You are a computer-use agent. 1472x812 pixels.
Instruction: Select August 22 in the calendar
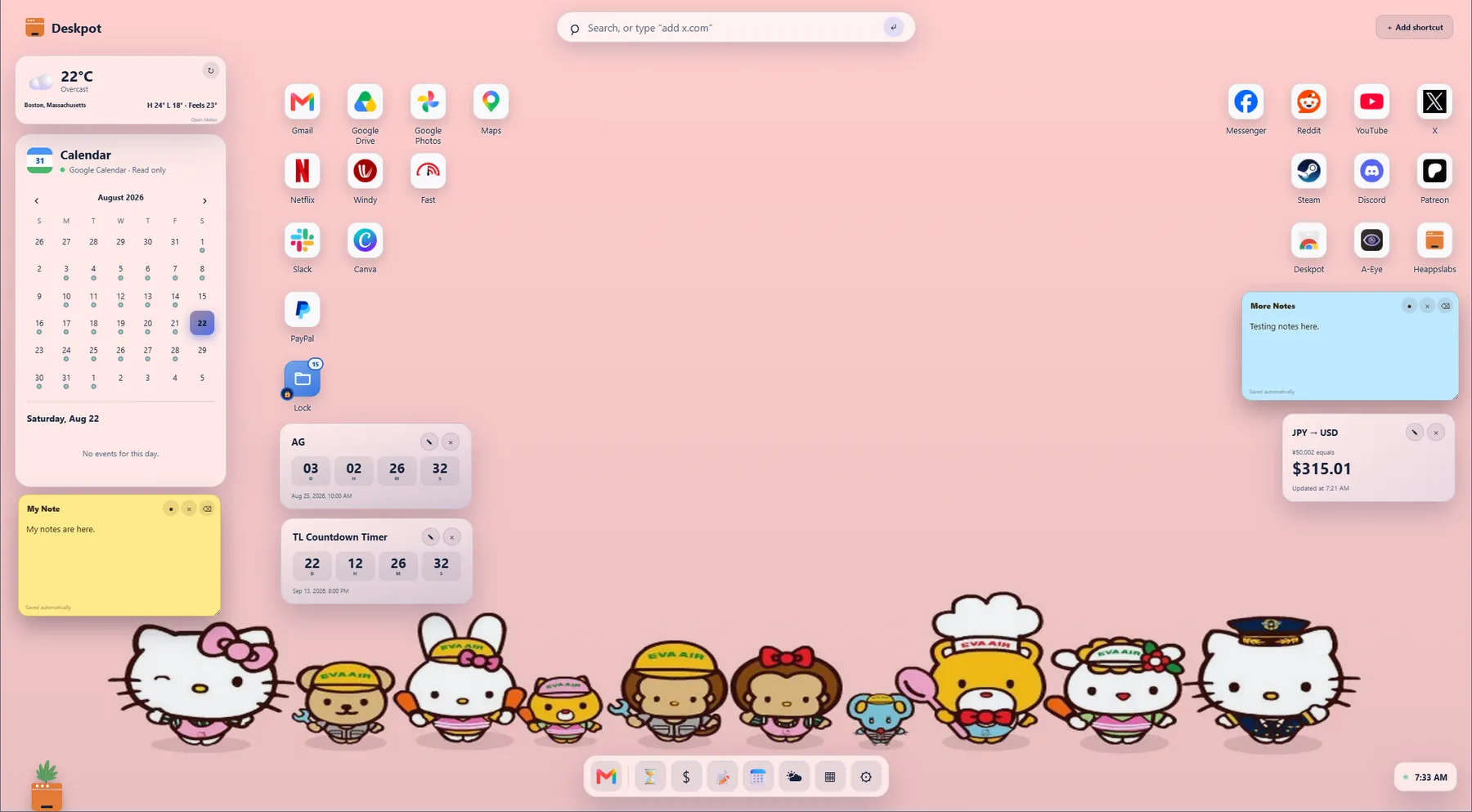202,323
